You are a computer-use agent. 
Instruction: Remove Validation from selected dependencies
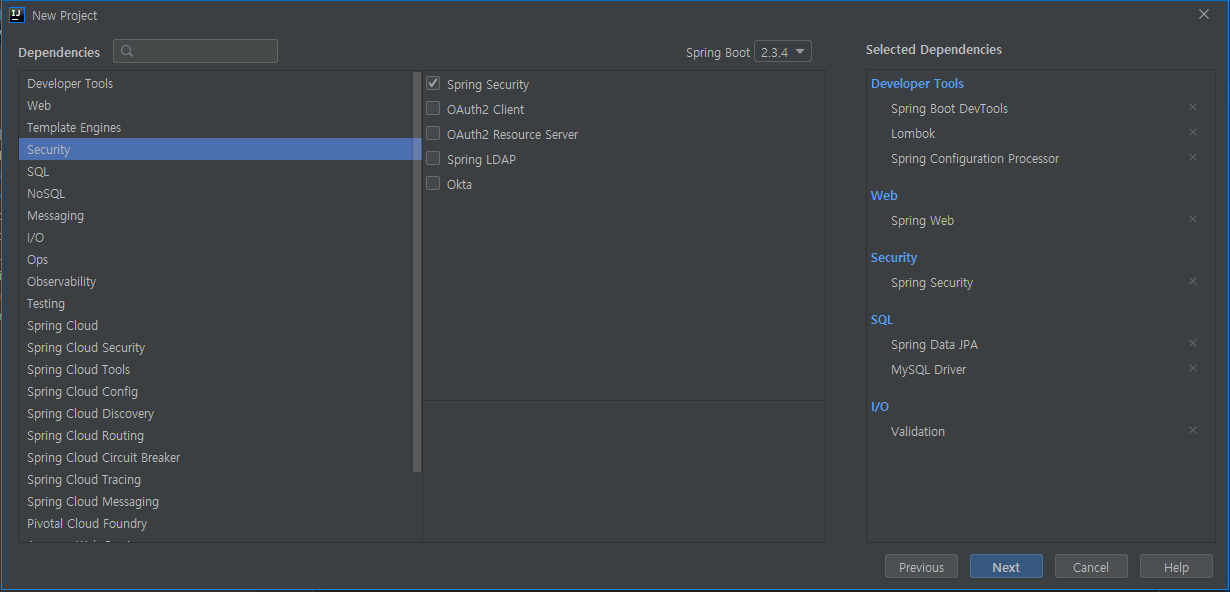coord(1192,430)
